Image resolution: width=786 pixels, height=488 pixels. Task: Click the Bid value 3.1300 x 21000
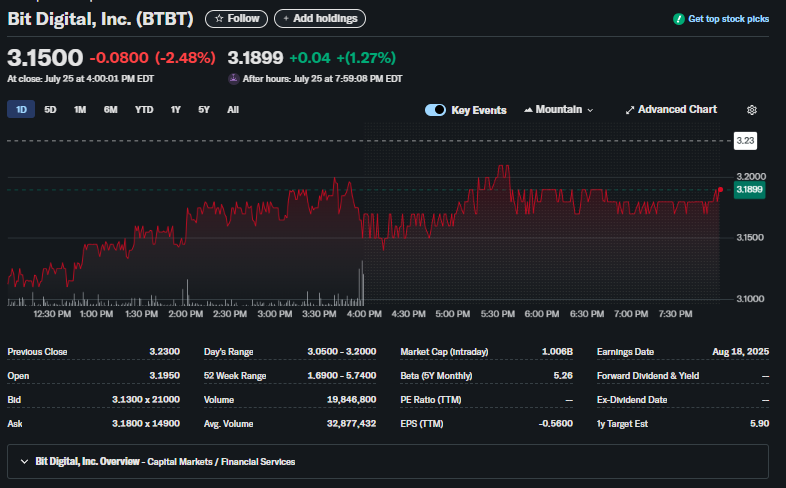(x=145, y=399)
